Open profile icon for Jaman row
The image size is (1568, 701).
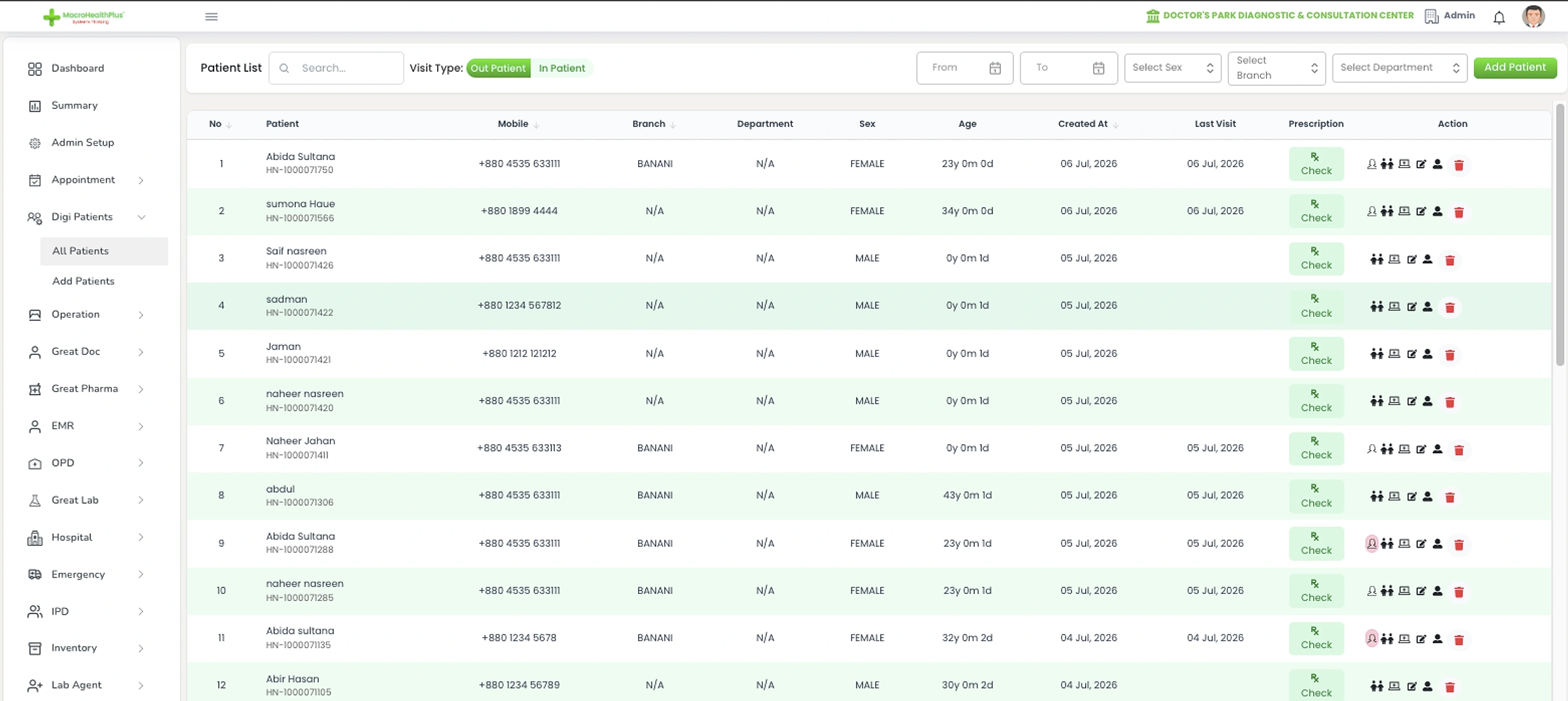tap(1428, 354)
